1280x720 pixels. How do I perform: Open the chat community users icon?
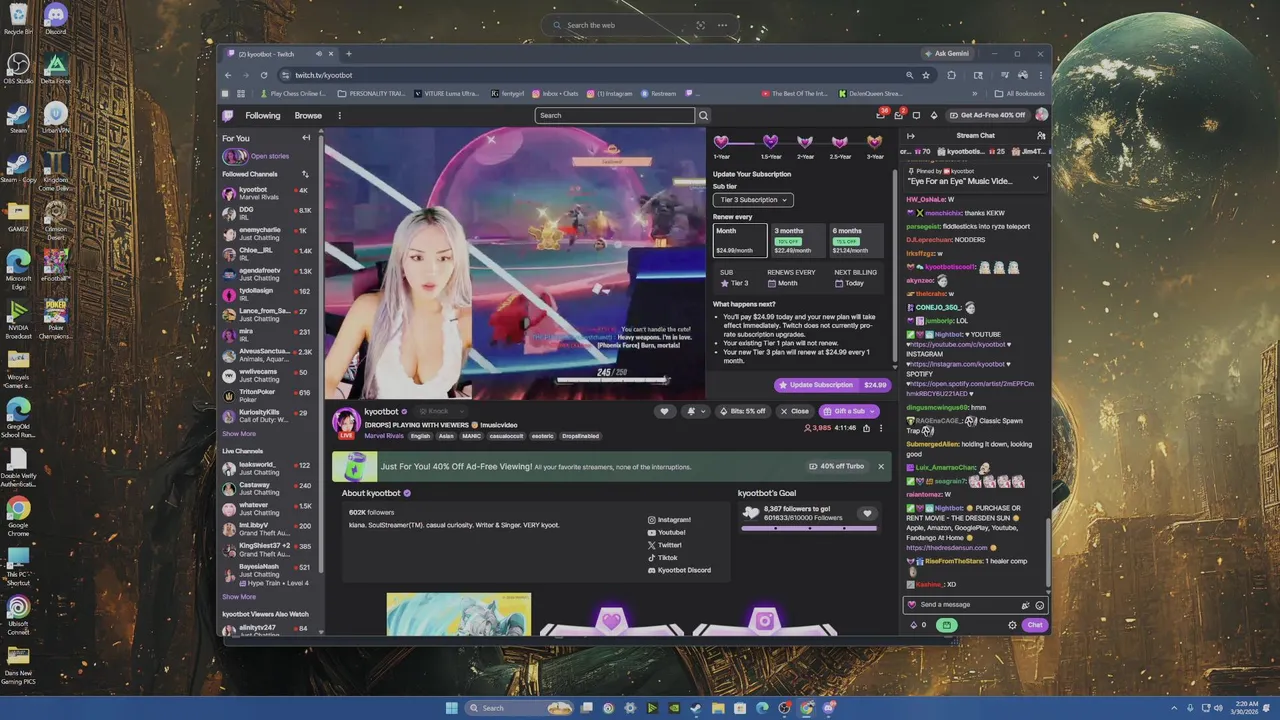1041,136
